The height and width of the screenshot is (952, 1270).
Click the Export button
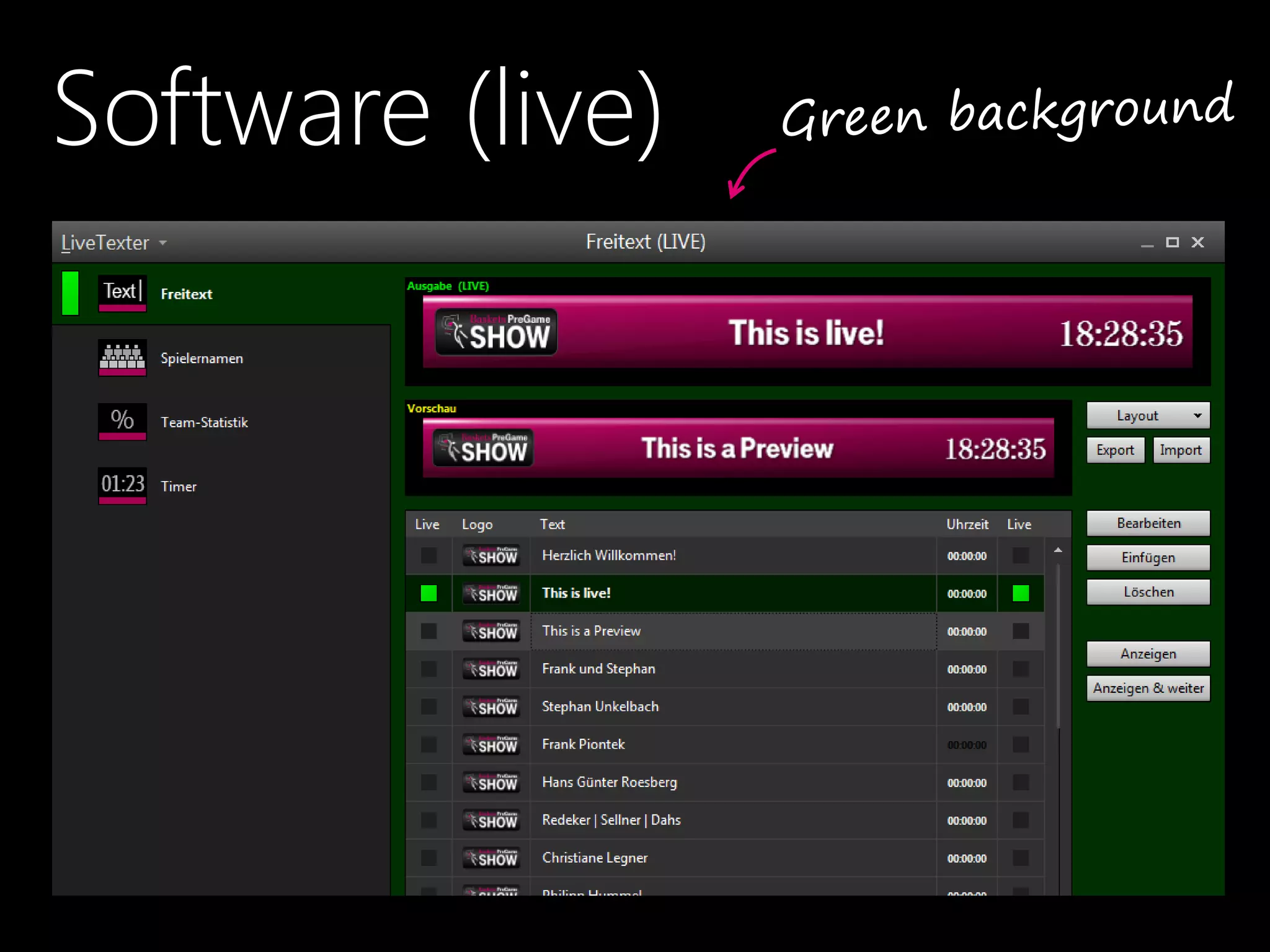pyautogui.click(x=1115, y=450)
